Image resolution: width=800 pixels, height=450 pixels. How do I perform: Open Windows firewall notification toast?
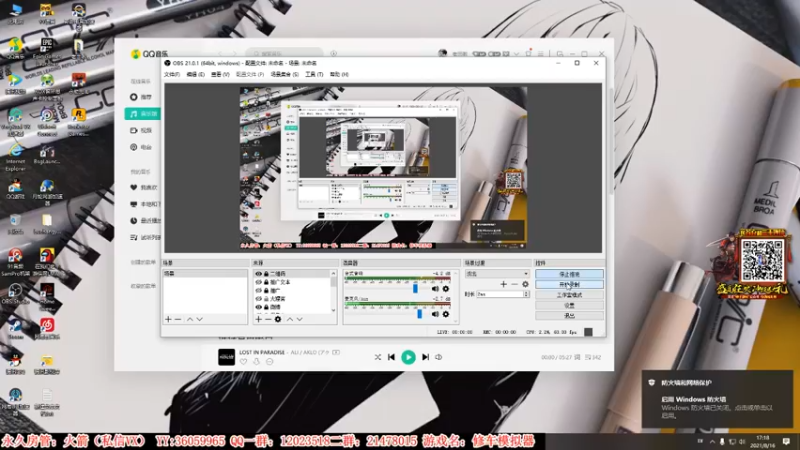717,400
